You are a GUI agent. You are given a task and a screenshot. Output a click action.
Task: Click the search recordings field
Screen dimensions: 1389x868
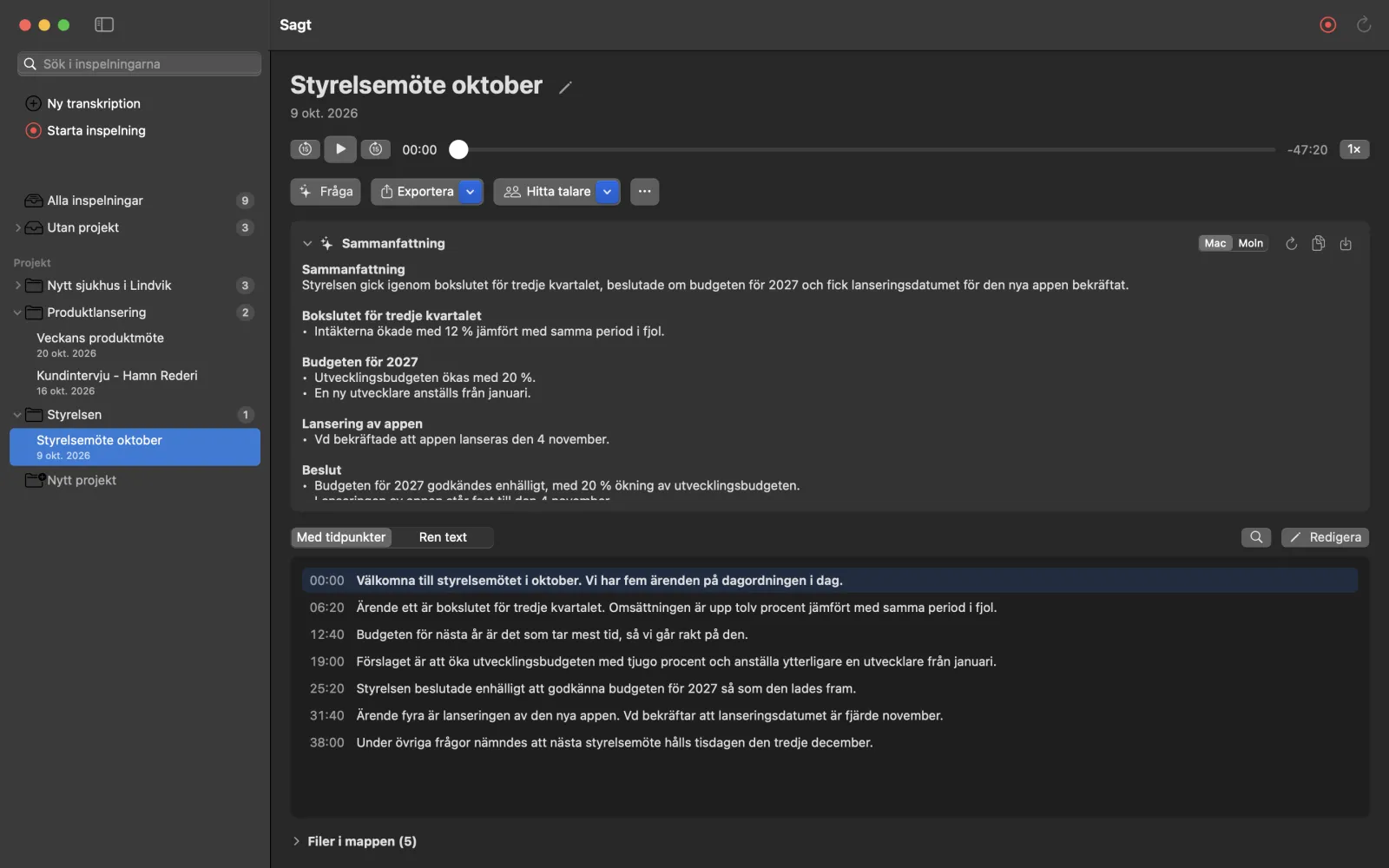139,64
